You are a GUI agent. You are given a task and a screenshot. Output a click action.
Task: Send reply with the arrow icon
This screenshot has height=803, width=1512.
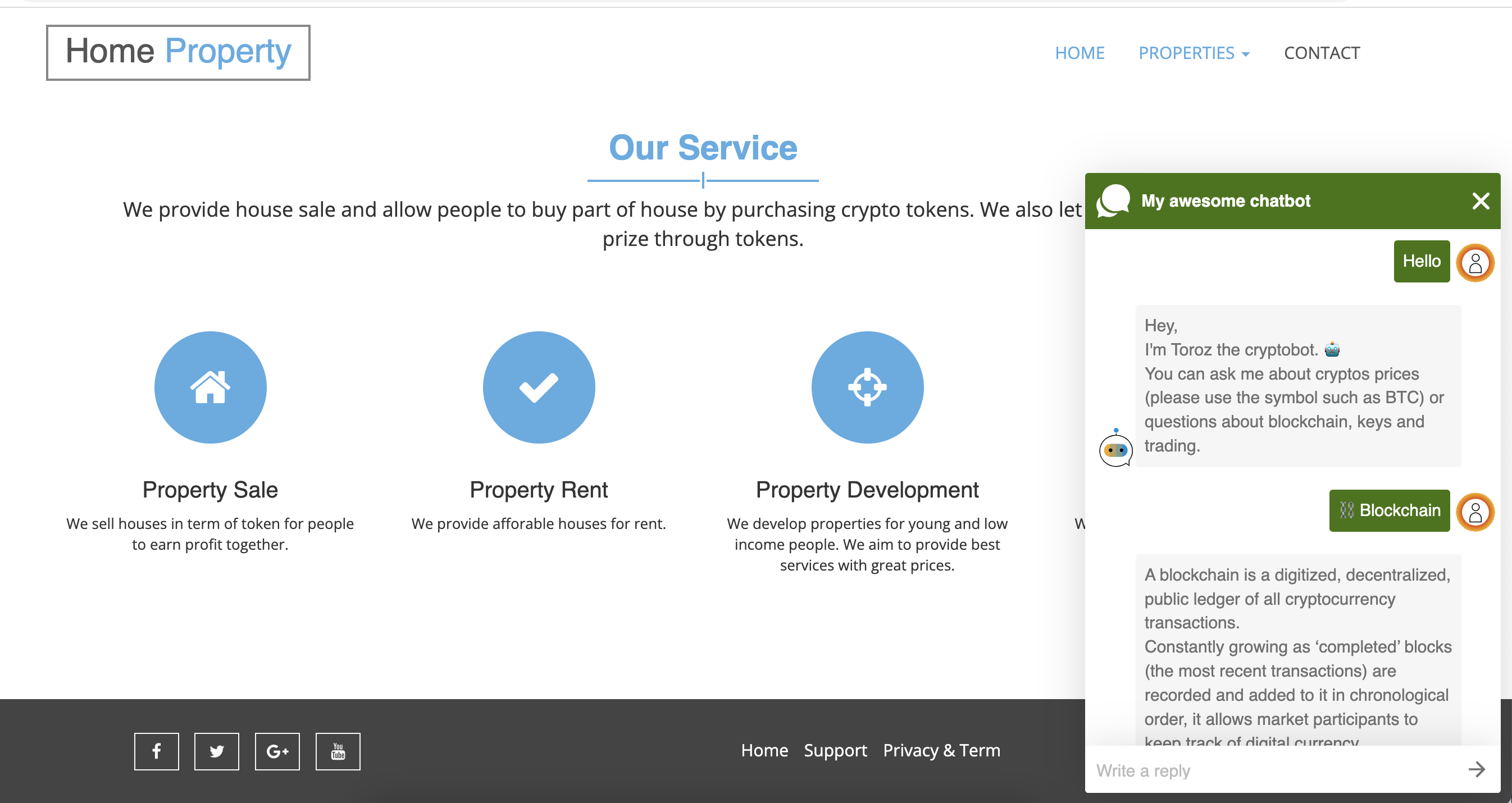(1477, 769)
